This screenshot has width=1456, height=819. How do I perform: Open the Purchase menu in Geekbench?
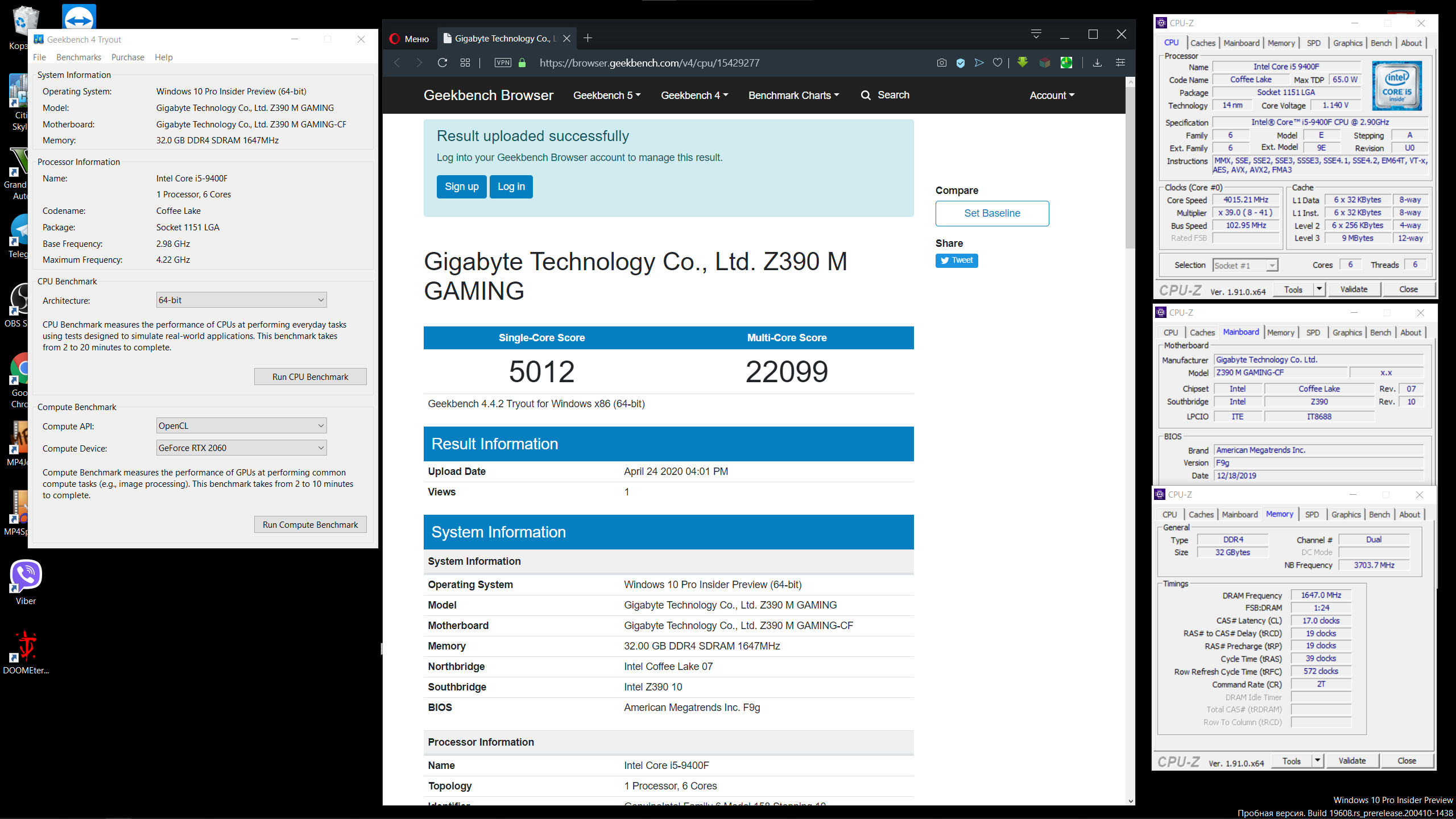(128, 57)
